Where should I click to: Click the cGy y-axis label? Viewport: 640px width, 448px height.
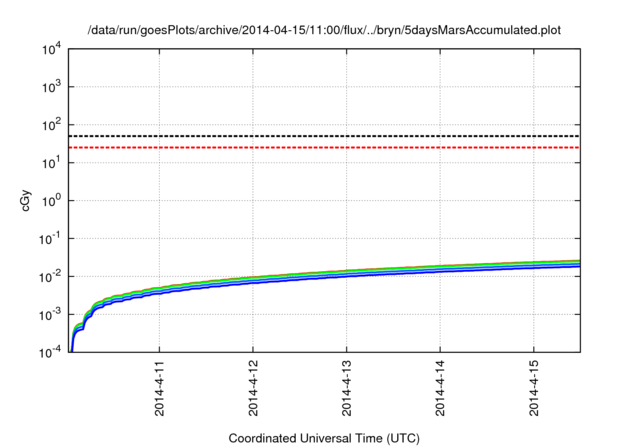25,201
